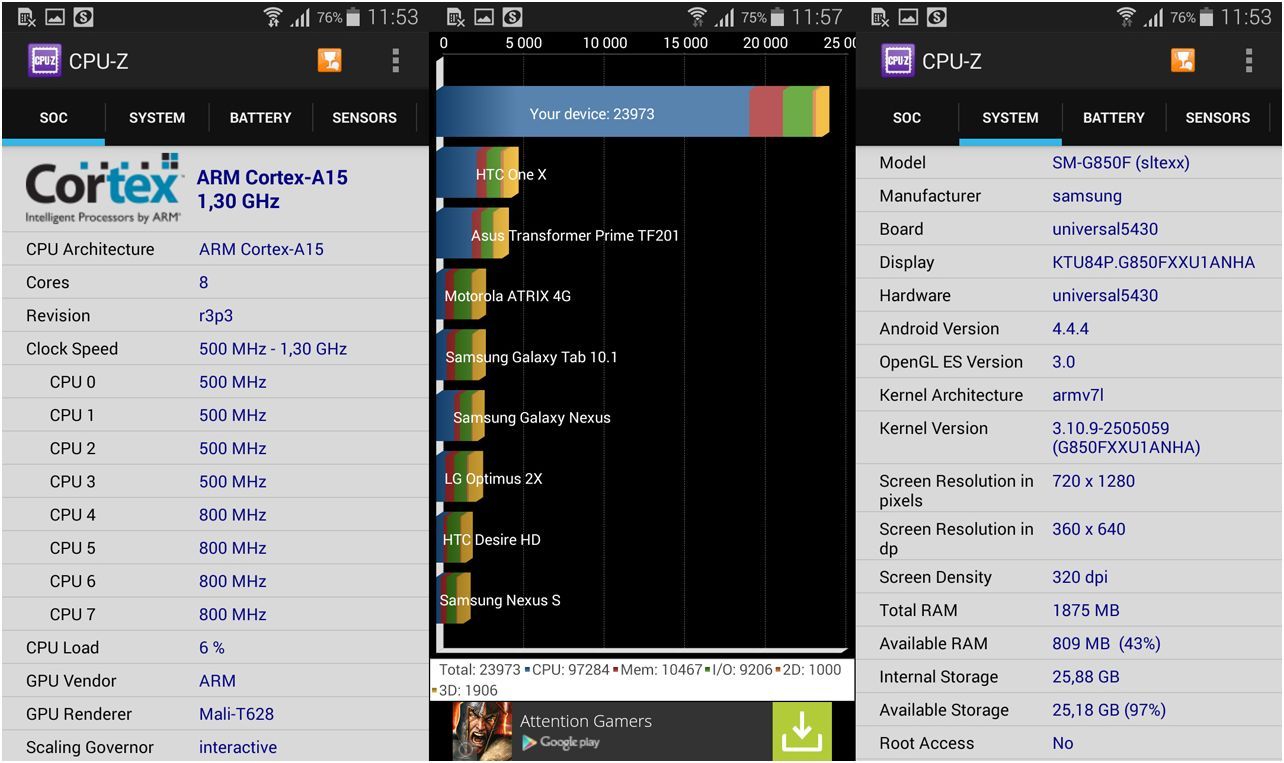The height and width of the screenshot is (763, 1284).
Task: Tap the 75% battery icon in the status bar
Action: click(x=777, y=17)
